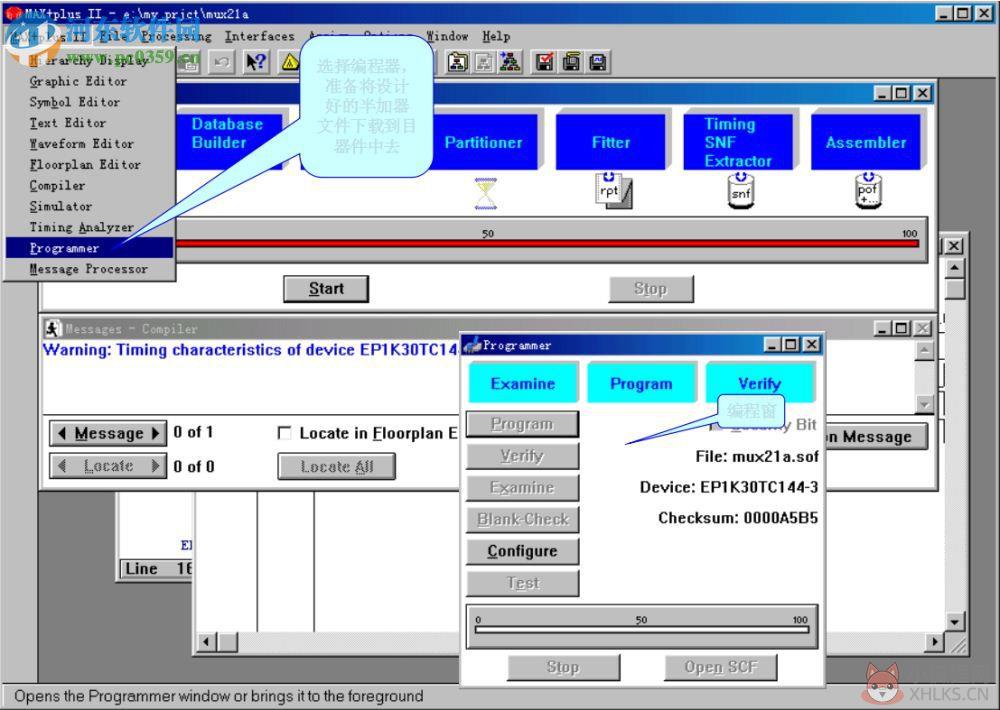Screen dimensions: 1000x710
Task: Open the Help menu
Action: point(496,36)
